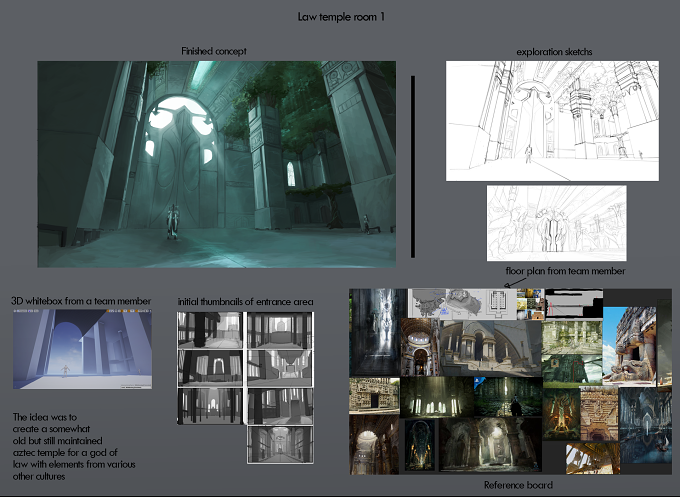Click the Aztec temple description text

click(74, 447)
